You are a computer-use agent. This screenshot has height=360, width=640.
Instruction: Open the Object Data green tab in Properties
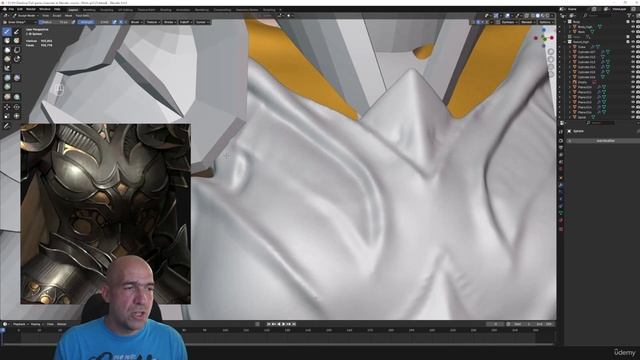561,213
